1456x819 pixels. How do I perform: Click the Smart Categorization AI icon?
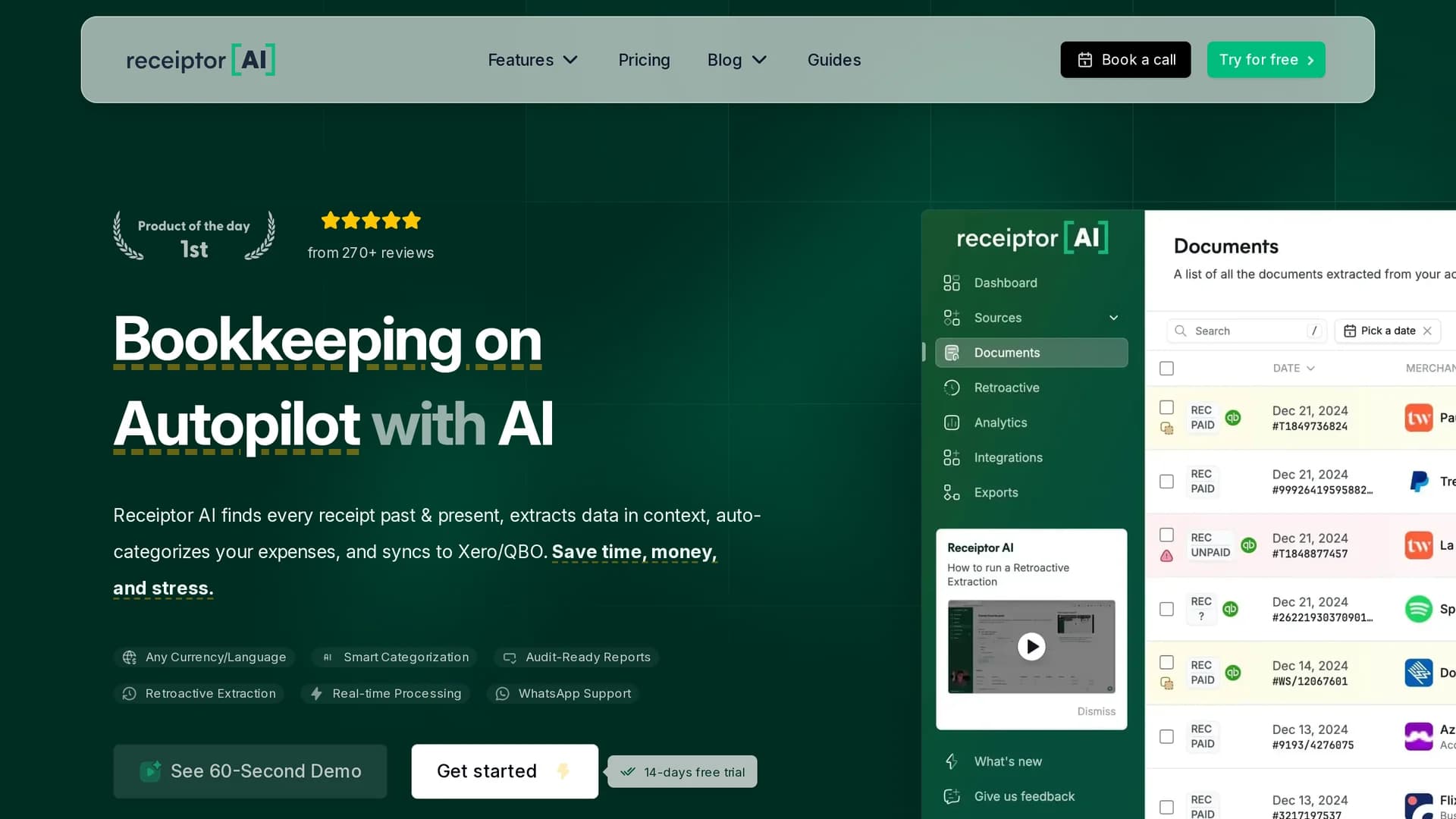pyautogui.click(x=328, y=657)
